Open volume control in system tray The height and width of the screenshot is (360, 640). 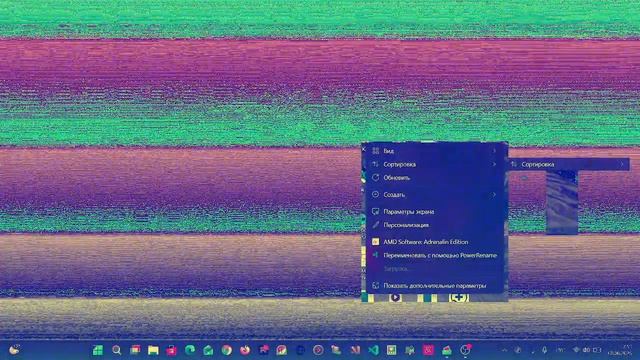pos(587,350)
